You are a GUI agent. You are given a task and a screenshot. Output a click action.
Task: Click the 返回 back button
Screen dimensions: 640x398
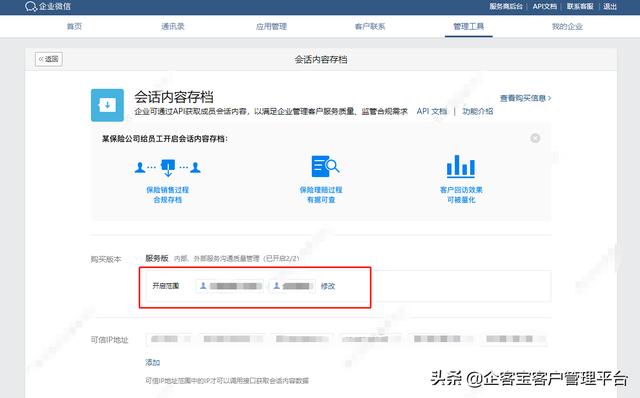click(49, 59)
